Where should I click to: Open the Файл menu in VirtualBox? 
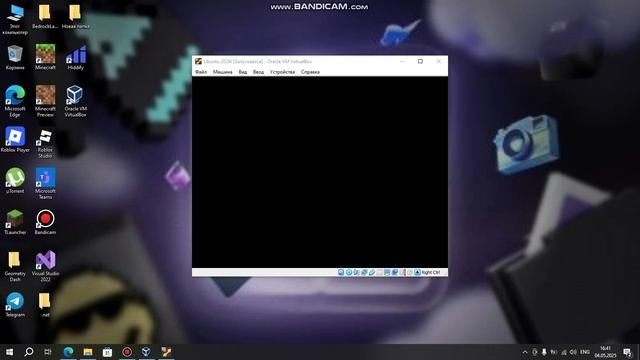[201, 72]
